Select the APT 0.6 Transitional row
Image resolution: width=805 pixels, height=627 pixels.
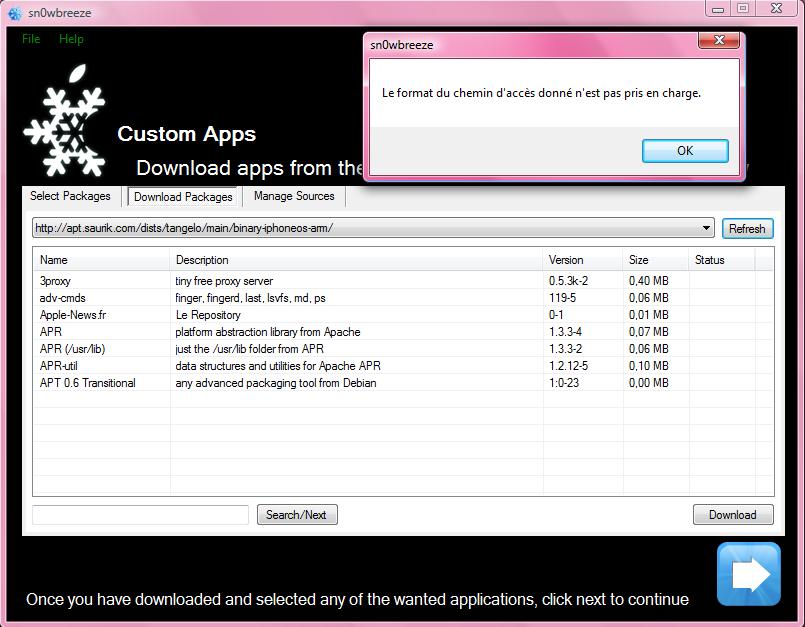(x=403, y=383)
